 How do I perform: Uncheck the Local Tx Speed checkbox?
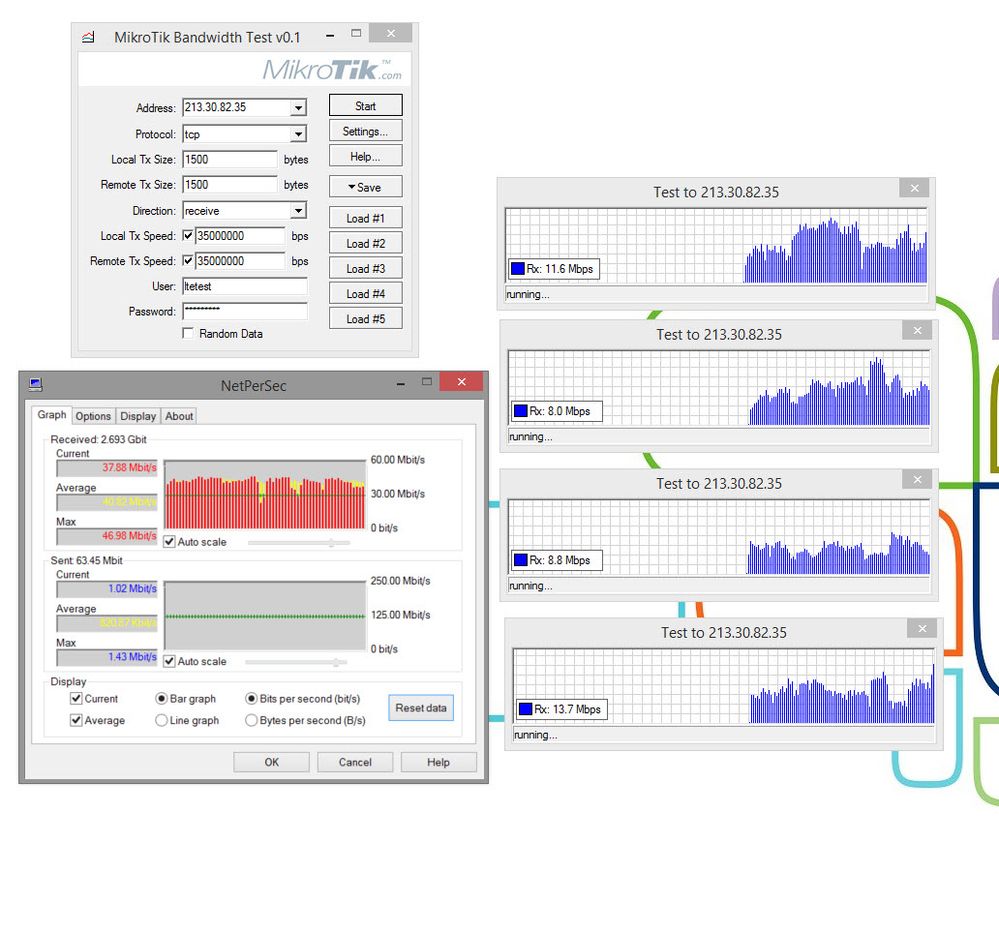(188, 236)
